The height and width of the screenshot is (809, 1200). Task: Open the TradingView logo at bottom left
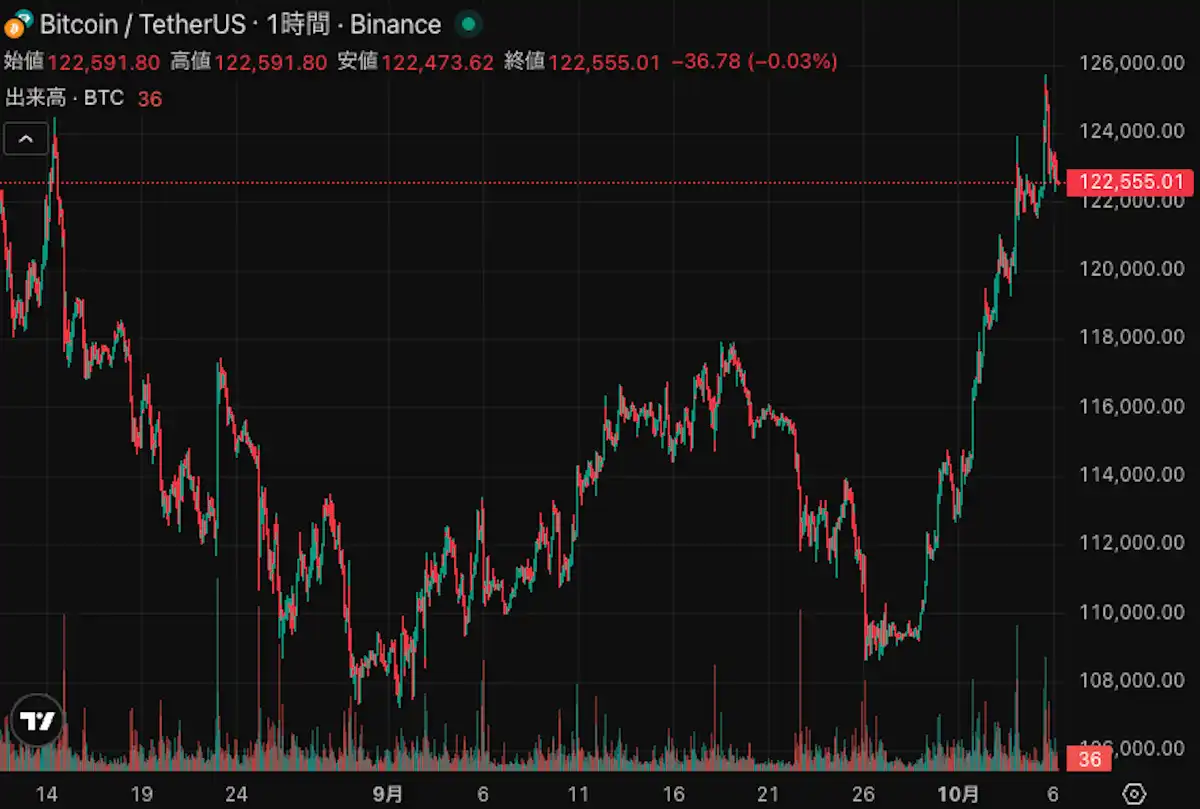(x=37, y=720)
